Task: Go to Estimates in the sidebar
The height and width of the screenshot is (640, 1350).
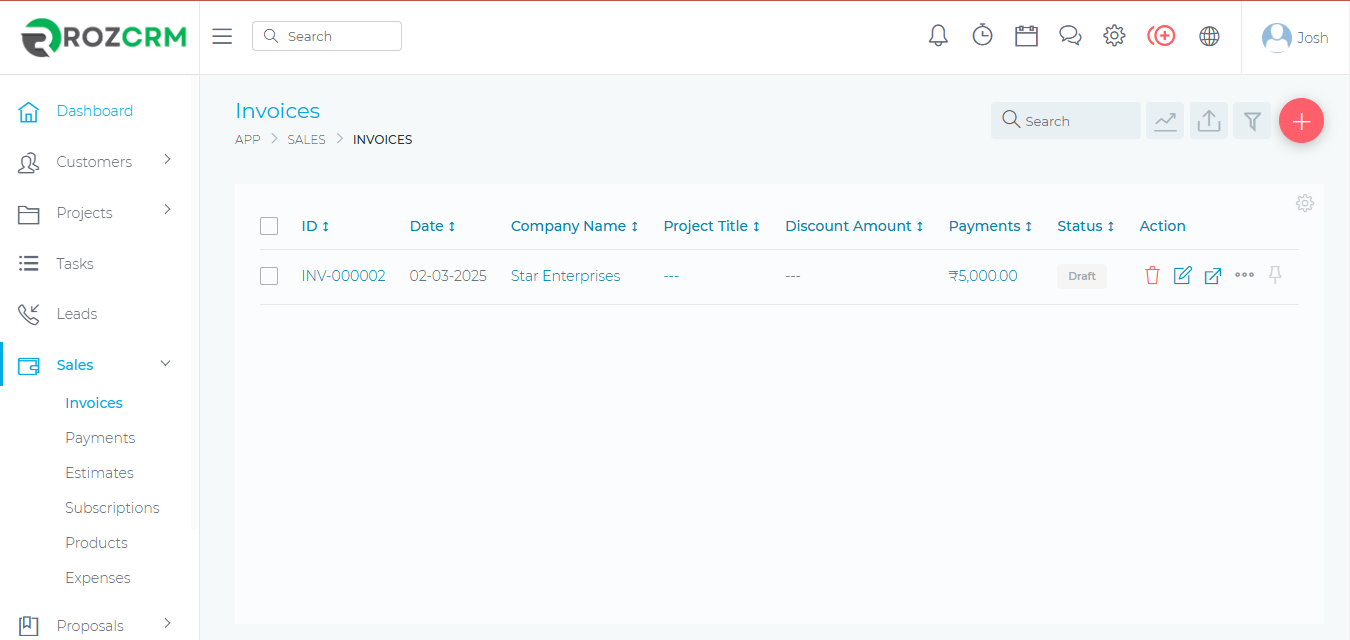Action: [x=99, y=473]
